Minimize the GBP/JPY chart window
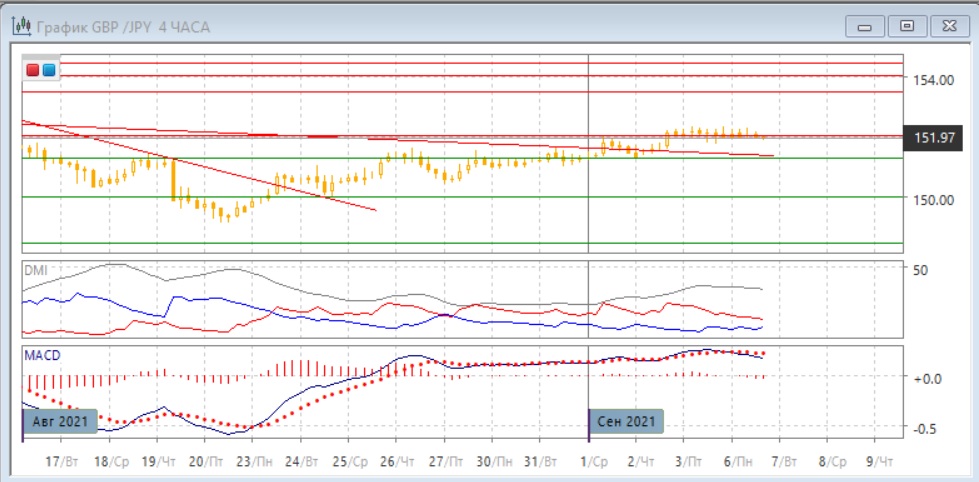 coord(865,26)
